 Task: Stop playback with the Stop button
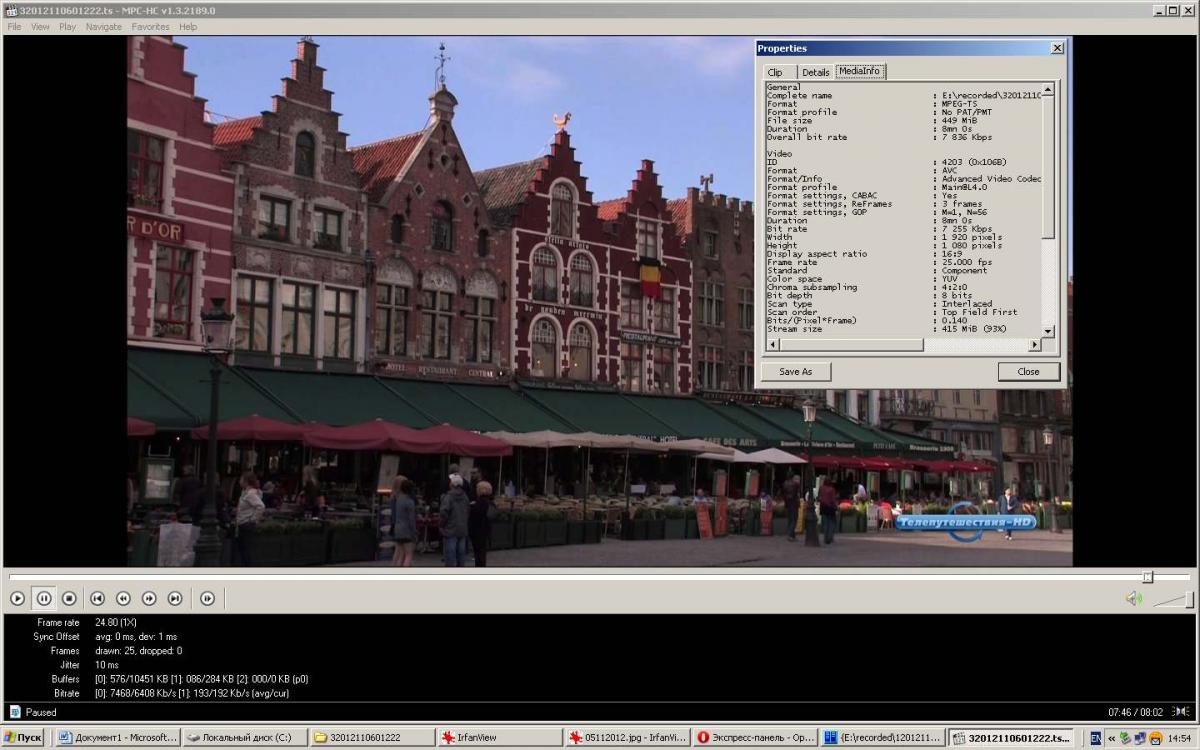coord(69,598)
